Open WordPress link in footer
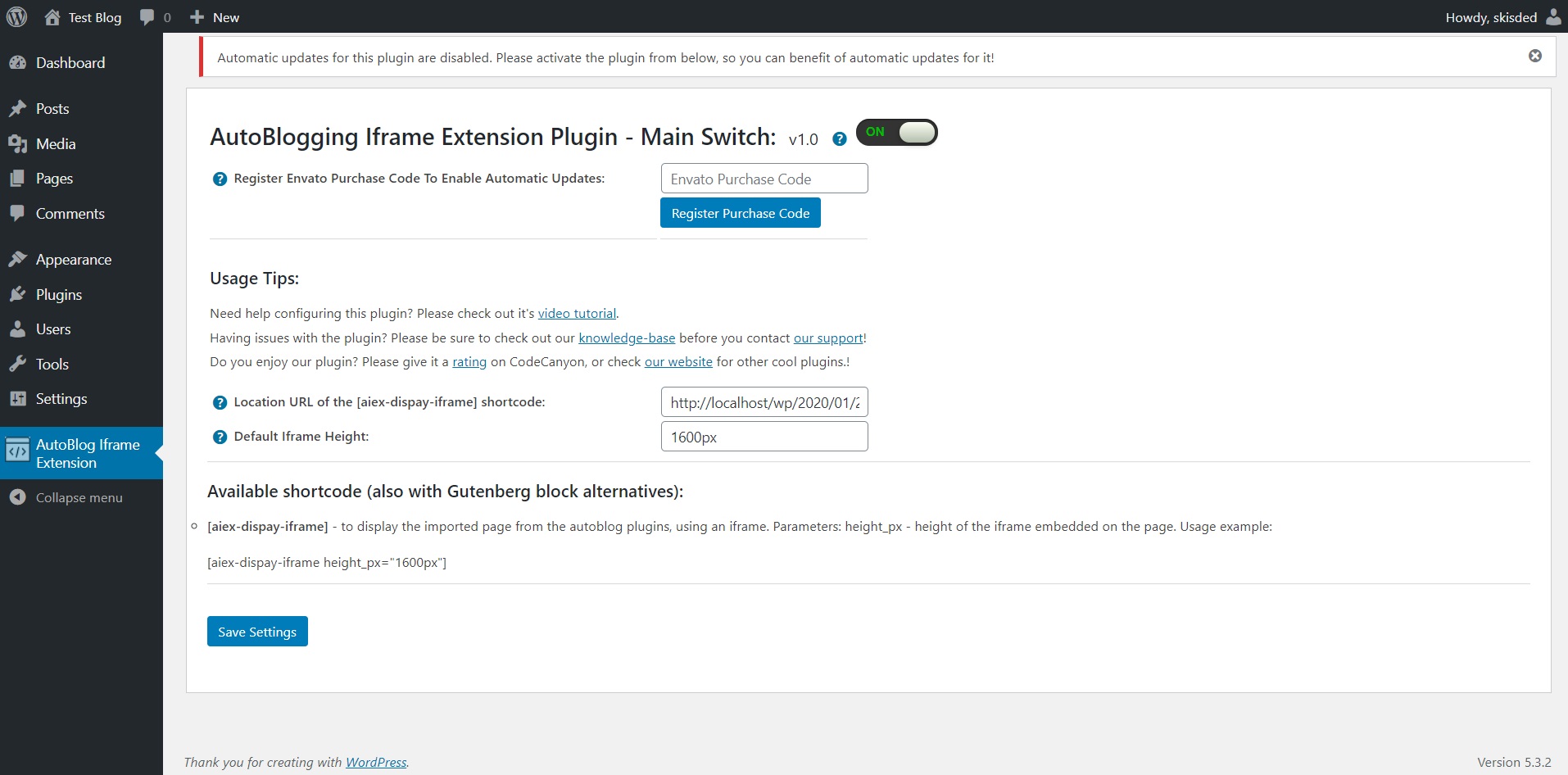The height and width of the screenshot is (775, 1568). [376, 762]
